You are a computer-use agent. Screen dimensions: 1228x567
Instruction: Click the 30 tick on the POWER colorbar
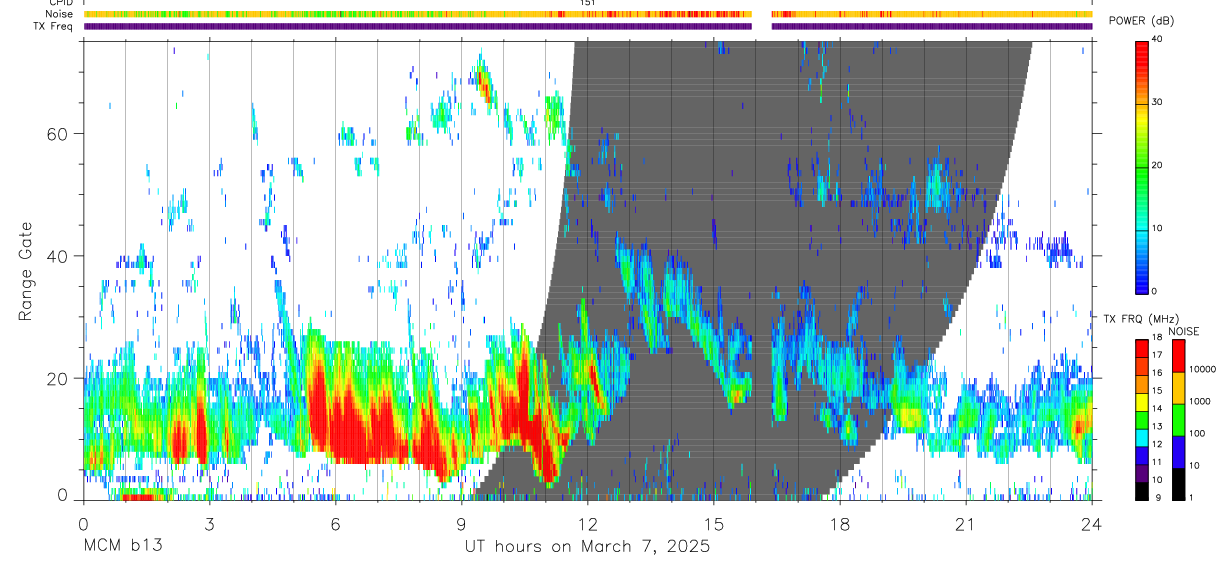1159,102
